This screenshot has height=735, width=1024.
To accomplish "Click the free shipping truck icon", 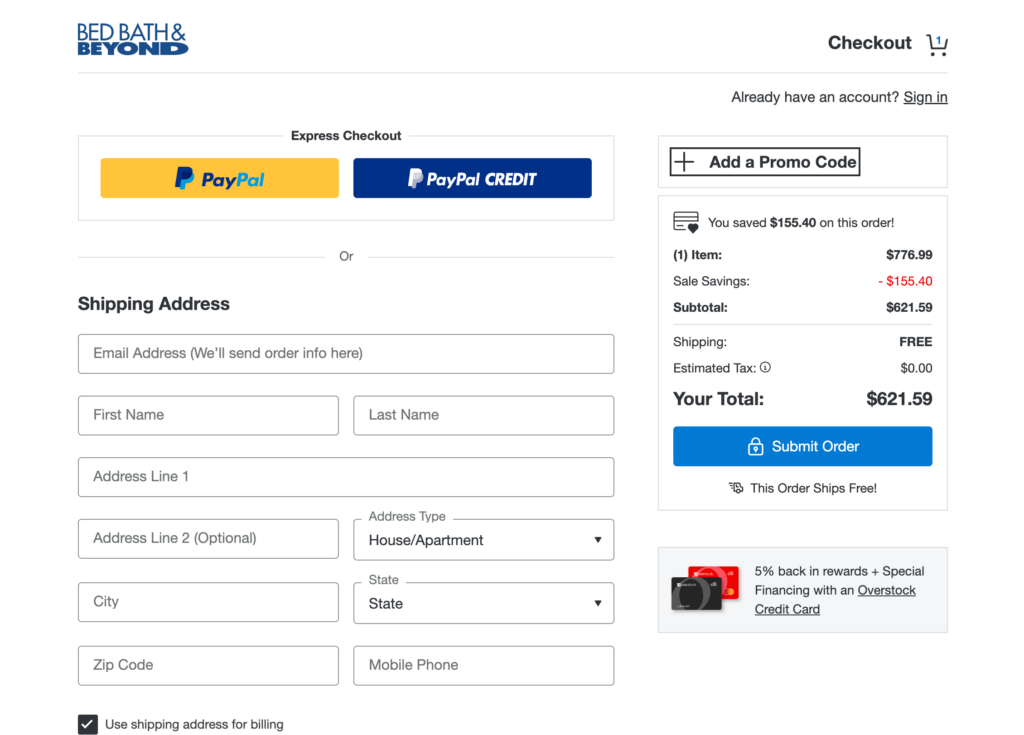I will [737, 488].
